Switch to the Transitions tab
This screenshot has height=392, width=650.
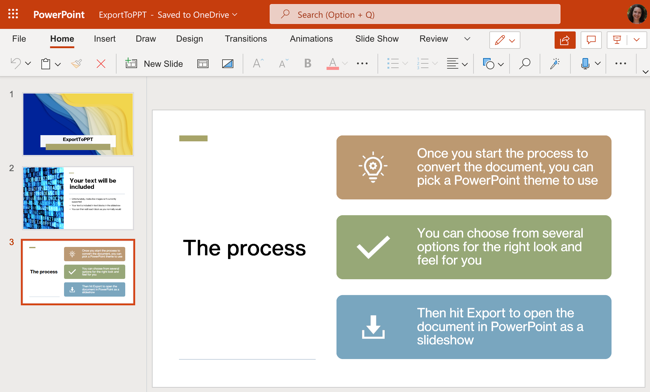click(x=246, y=39)
